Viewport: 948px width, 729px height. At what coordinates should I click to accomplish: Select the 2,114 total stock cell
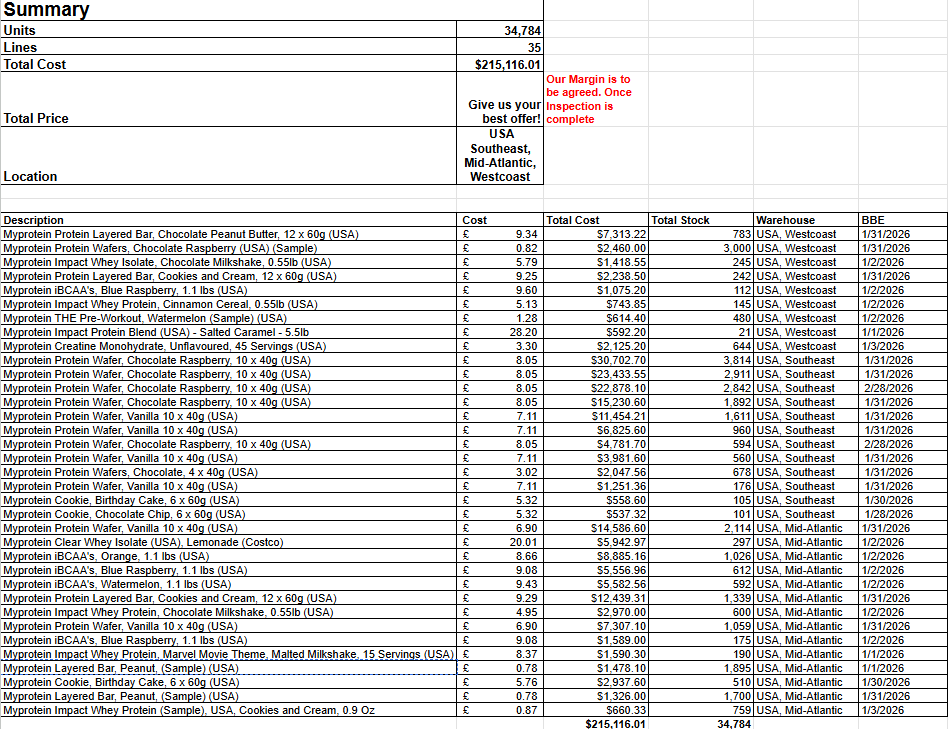tap(701, 528)
